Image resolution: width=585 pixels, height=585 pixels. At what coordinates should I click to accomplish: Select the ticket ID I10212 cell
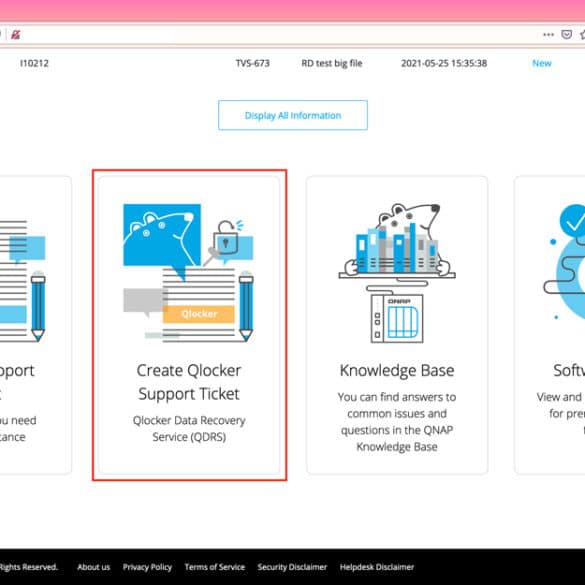point(34,63)
